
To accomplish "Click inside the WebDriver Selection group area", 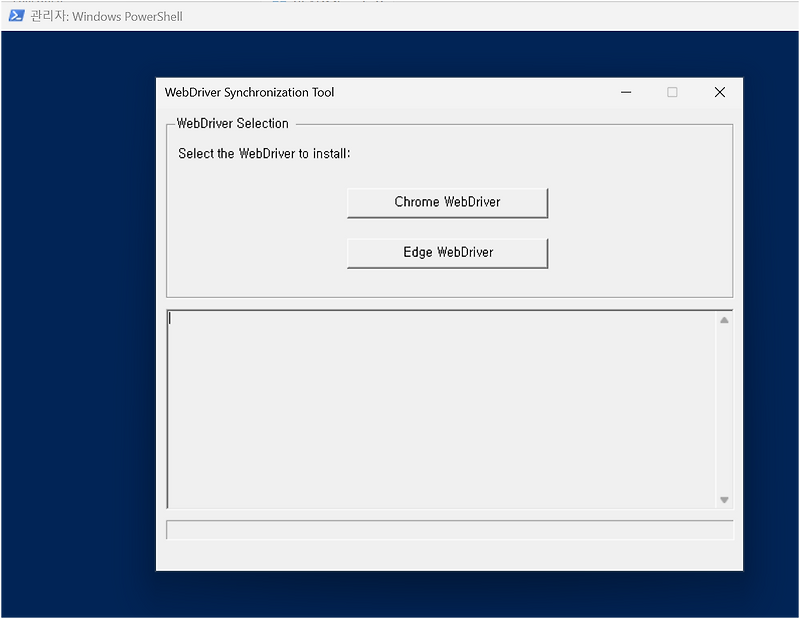I will point(250,220).
